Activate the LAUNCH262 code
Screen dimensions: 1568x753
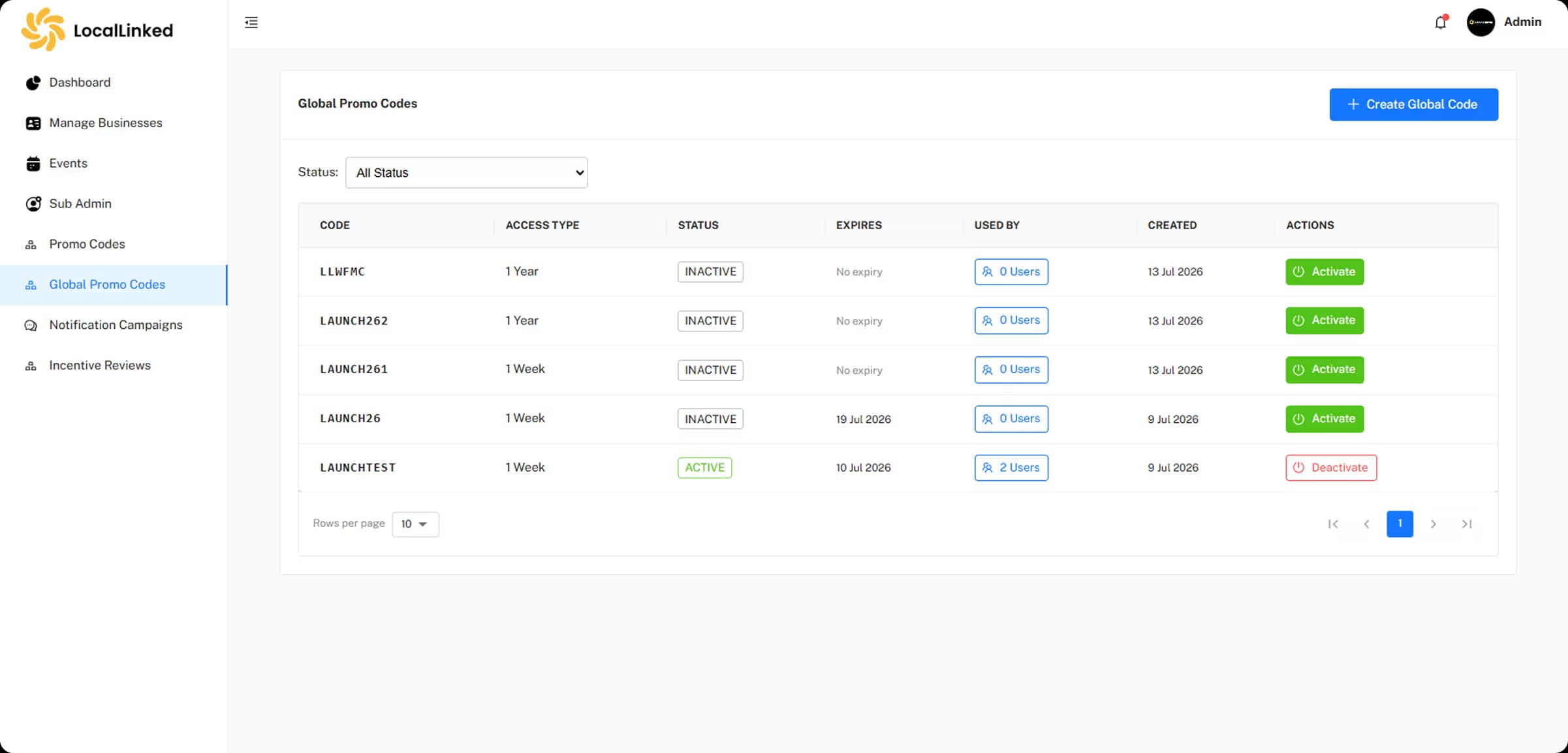click(x=1325, y=320)
